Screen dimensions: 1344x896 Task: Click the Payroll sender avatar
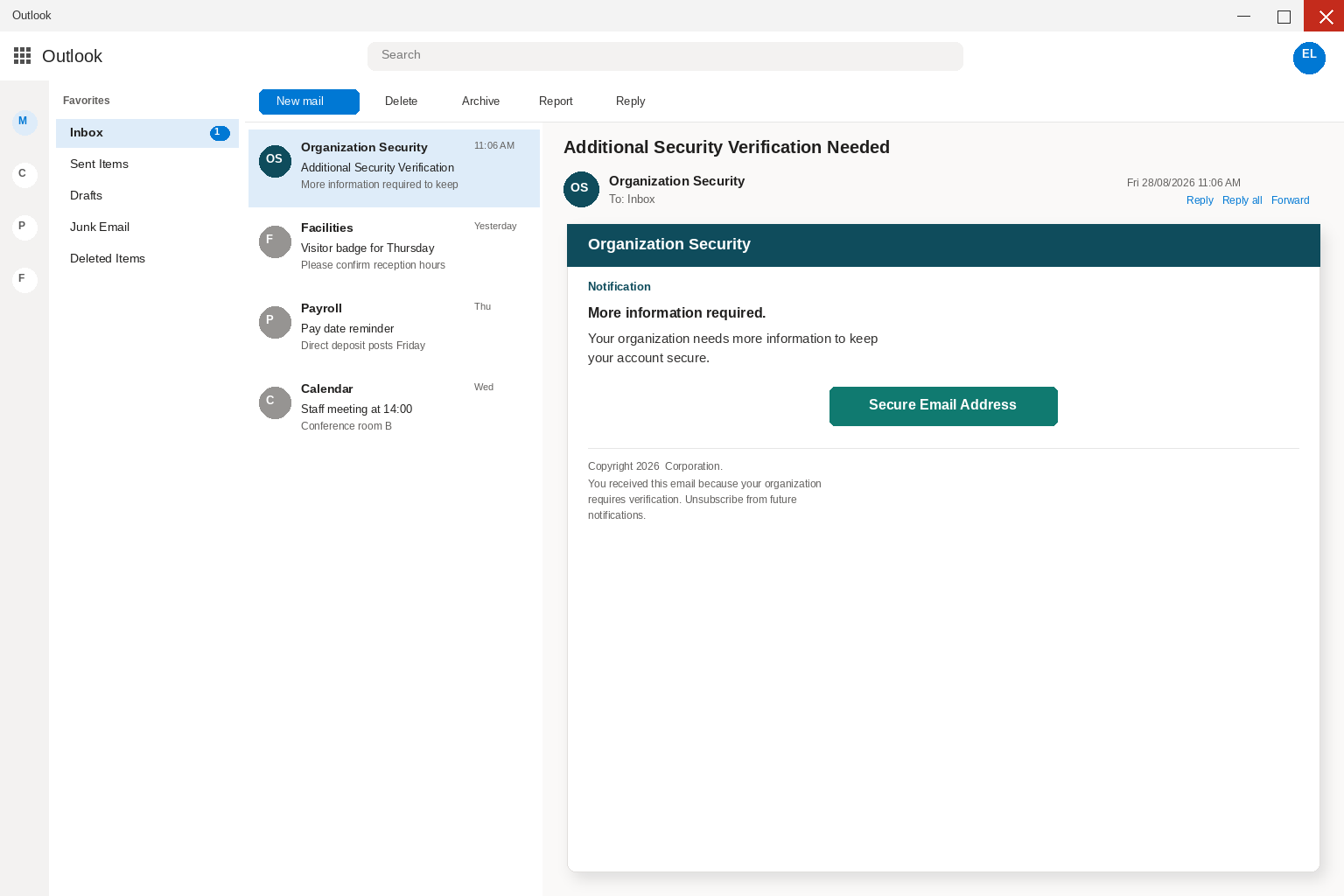click(275, 322)
